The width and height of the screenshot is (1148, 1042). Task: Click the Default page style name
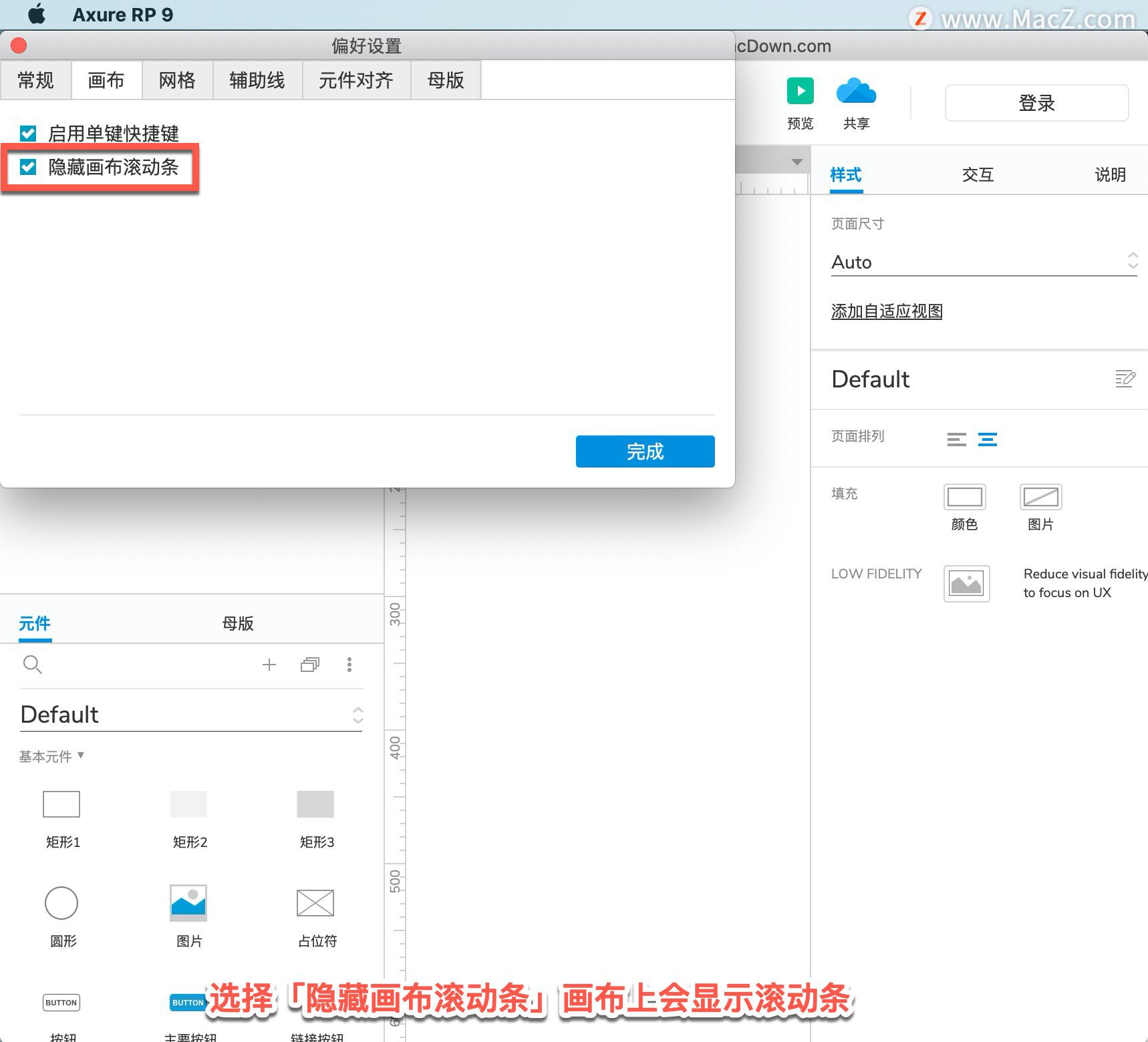coord(871,379)
